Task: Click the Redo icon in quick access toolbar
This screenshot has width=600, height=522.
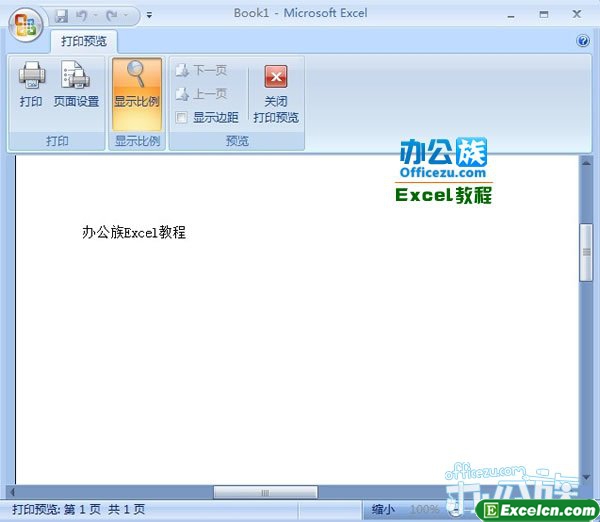Action: (112, 16)
